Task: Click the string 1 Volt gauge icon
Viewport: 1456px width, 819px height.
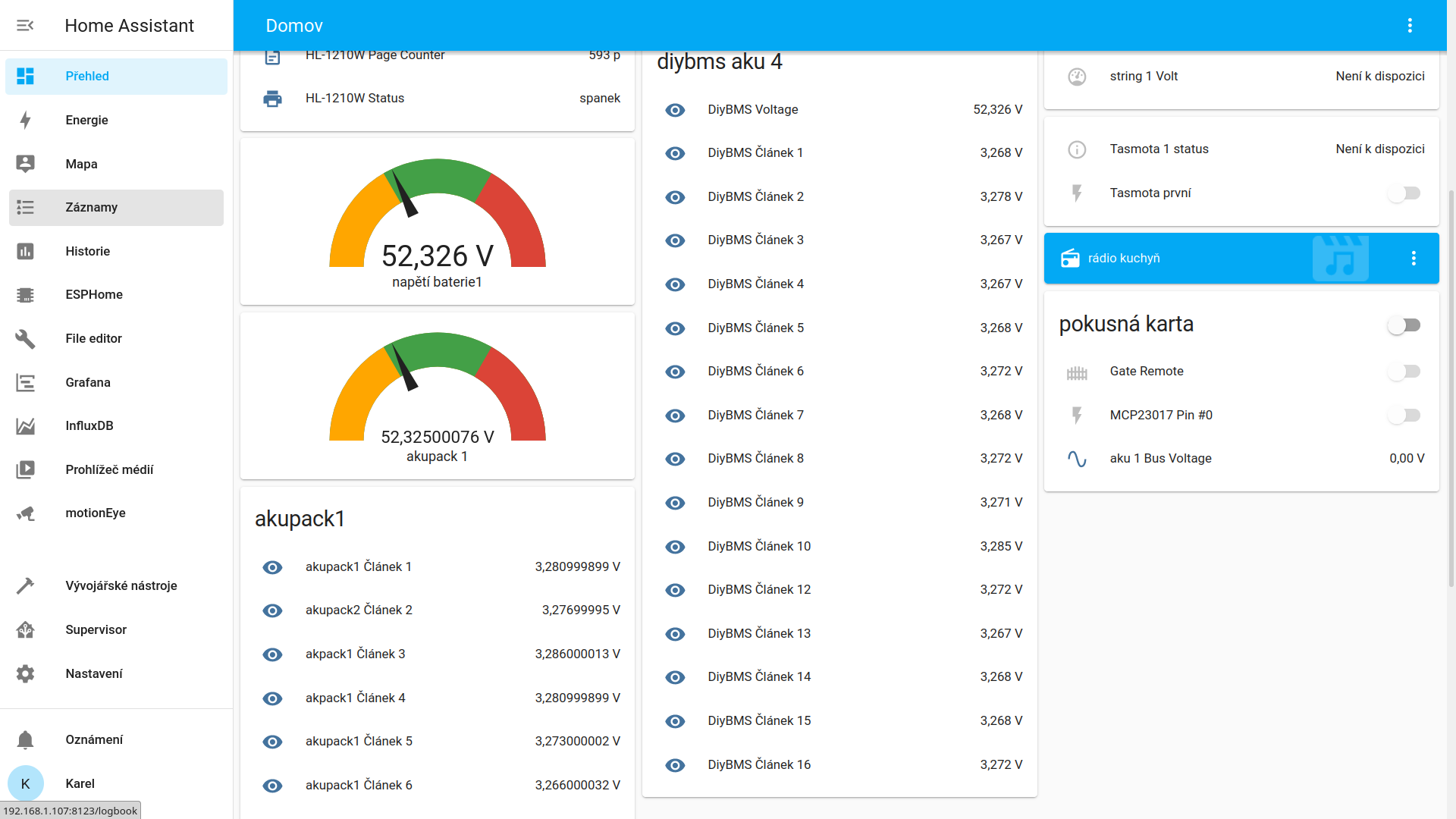Action: tap(1077, 77)
